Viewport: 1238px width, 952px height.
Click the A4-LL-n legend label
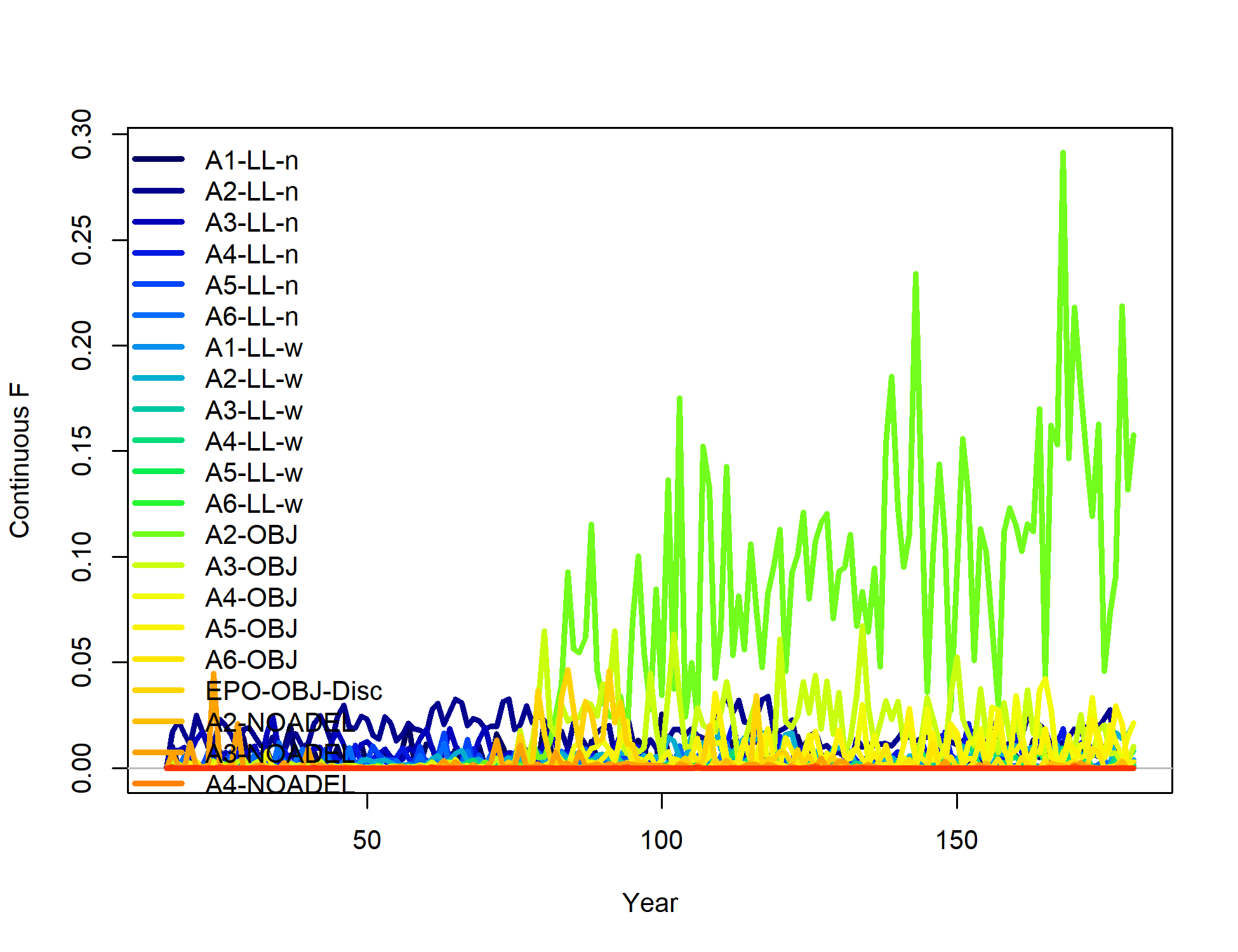(251, 255)
